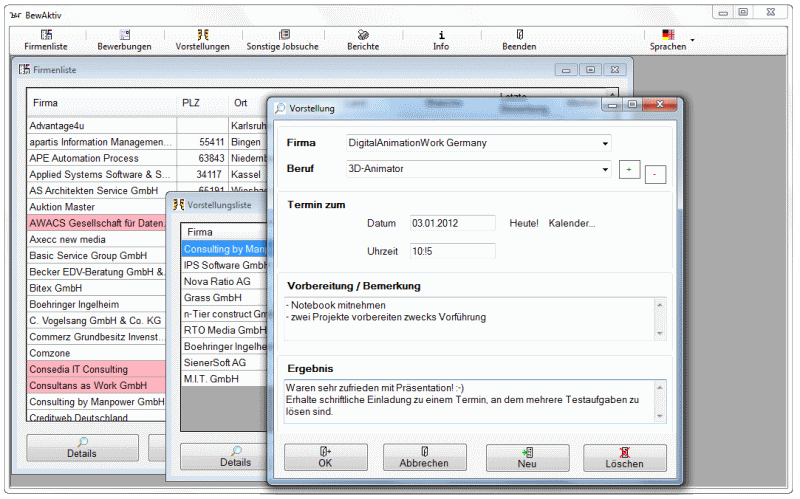The height and width of the screenshot is (499, 800).
Task: Select C. Vogelsang GmbH & Co. KG row
Action: (97, 321)
